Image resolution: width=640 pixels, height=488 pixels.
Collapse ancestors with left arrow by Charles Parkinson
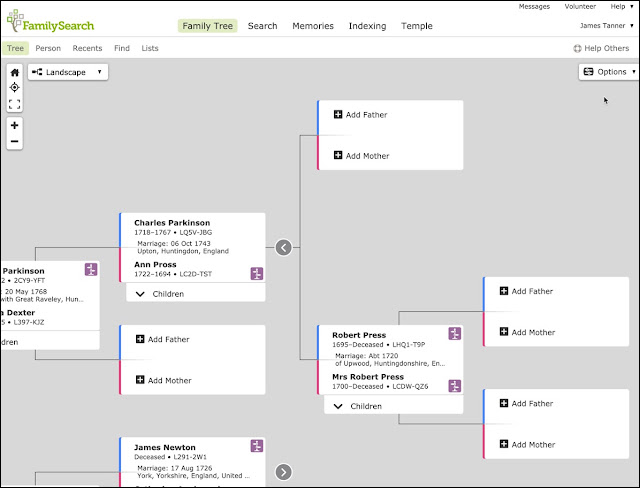(x=284, y=247)
